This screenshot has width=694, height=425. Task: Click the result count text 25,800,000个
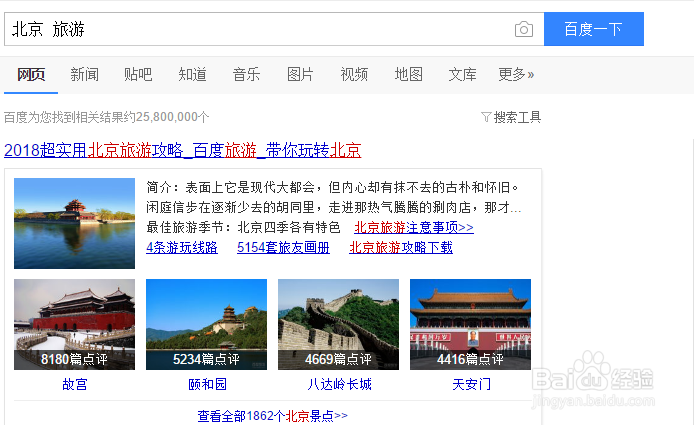coord(173,117)
